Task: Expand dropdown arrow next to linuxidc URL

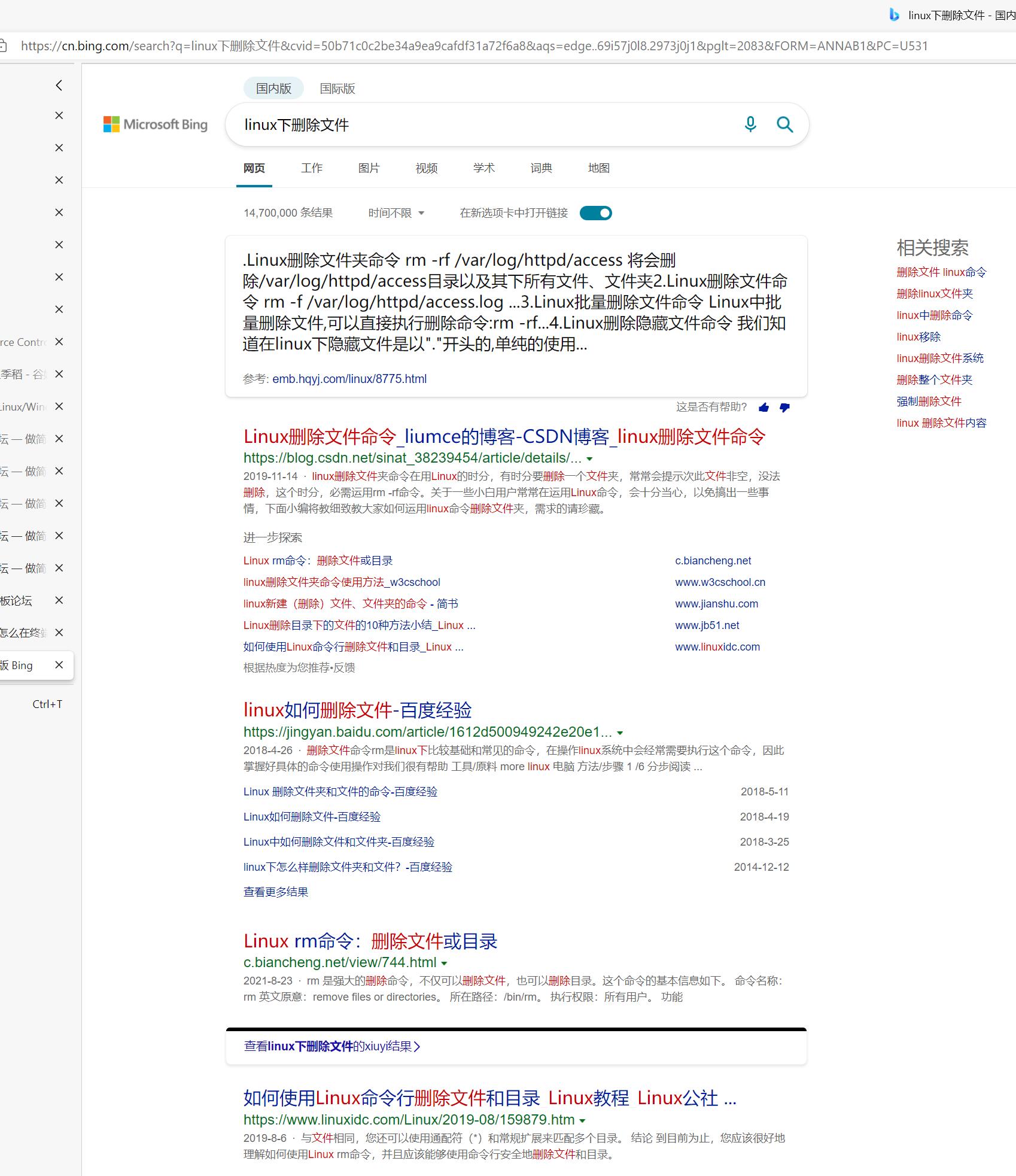Action: (582, 1121)
